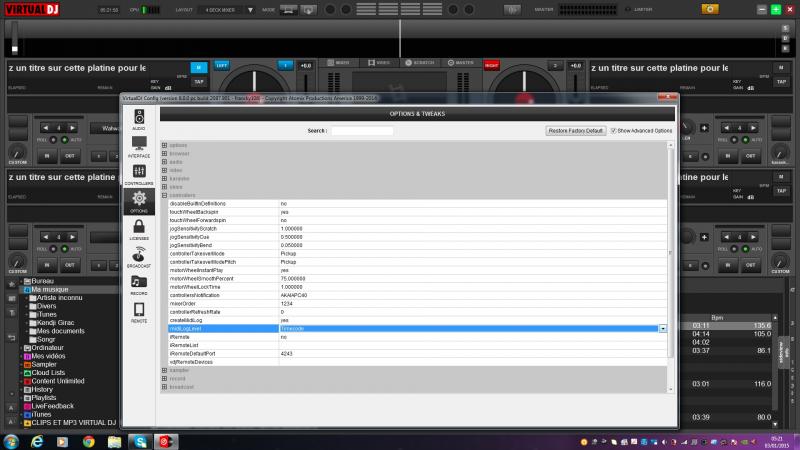Click Restore Factory Default button
The width and height of the screenshot is (800, 450).
576,131
